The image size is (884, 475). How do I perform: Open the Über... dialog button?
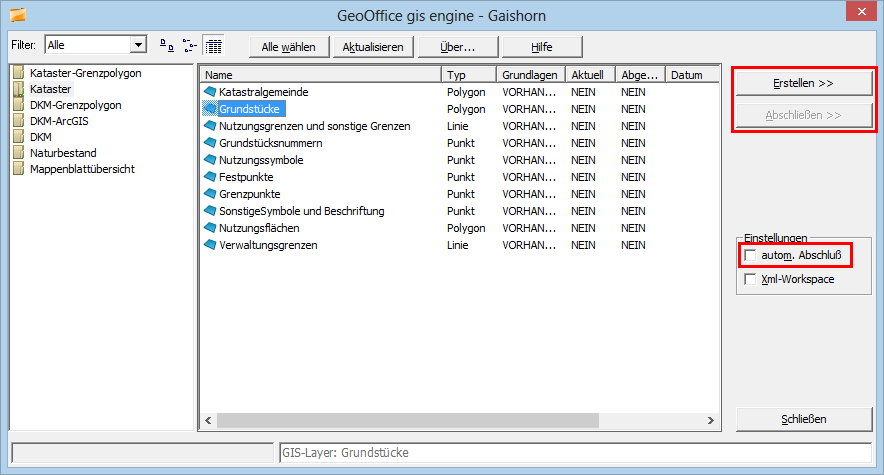458,47
